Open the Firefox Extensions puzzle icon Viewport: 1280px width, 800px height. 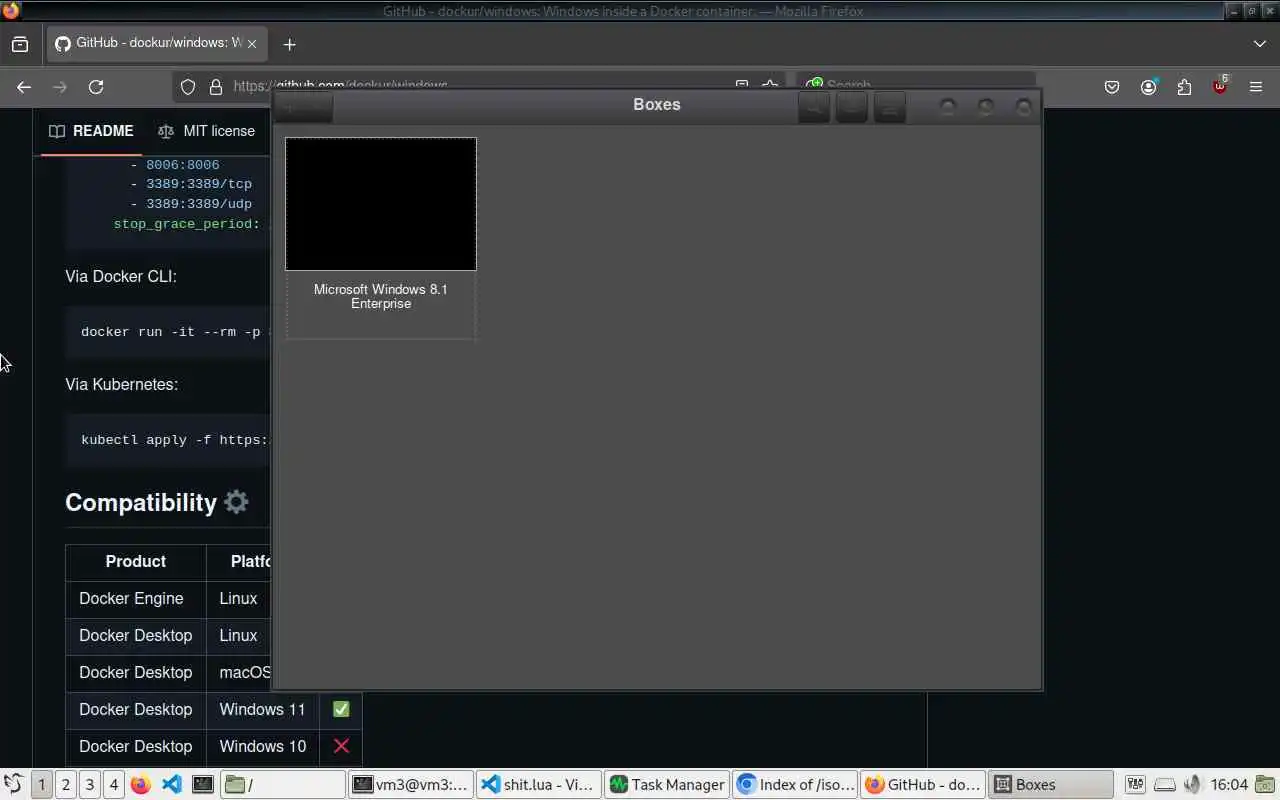[1185, 87]
